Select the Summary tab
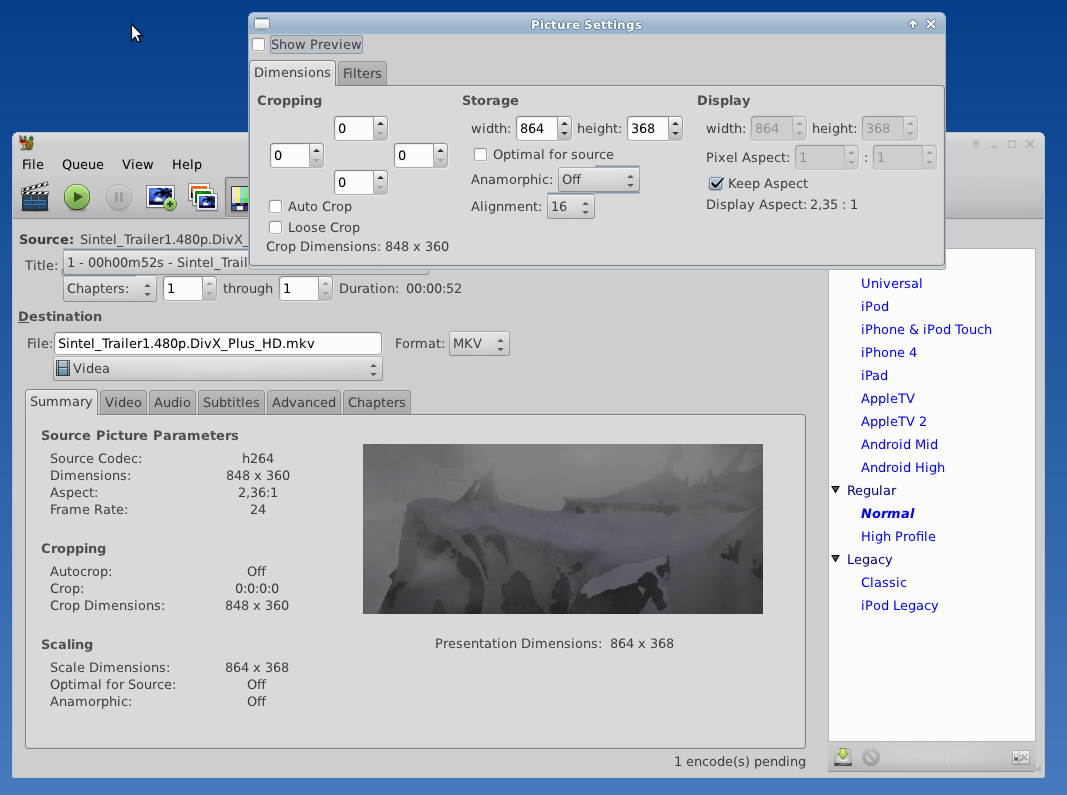This screenshot has height=795, width=1067. pos(61,402)
